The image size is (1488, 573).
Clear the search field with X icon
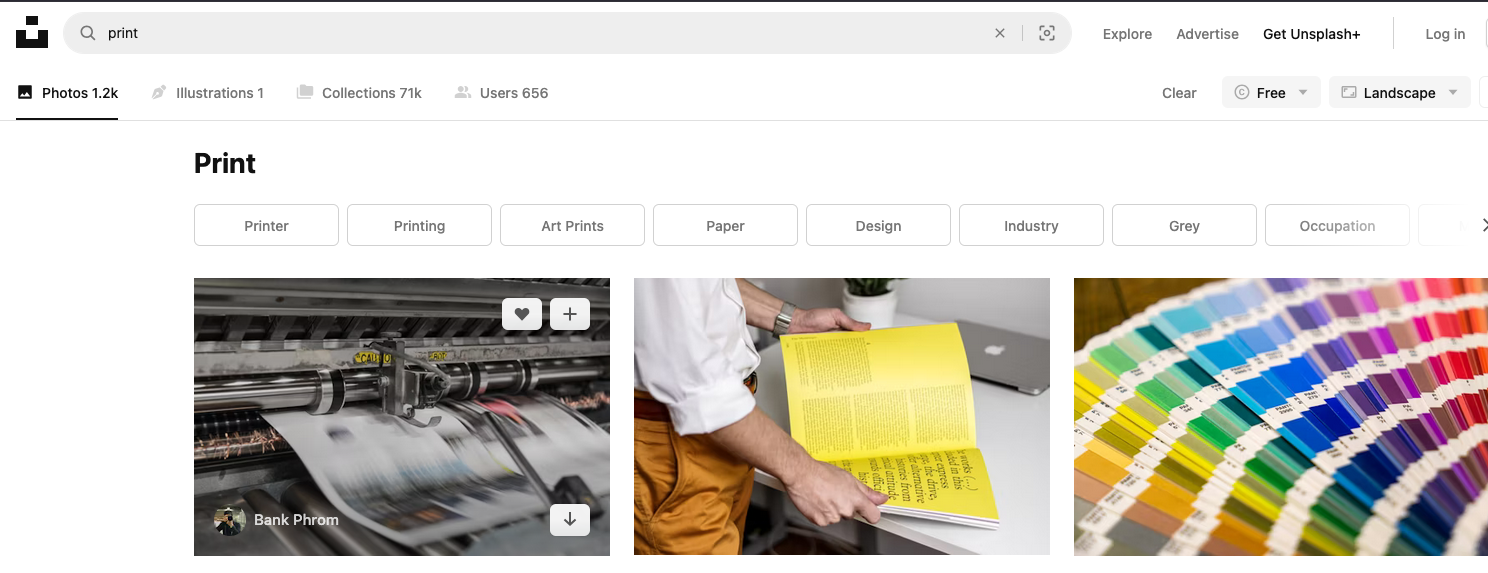1000,33
